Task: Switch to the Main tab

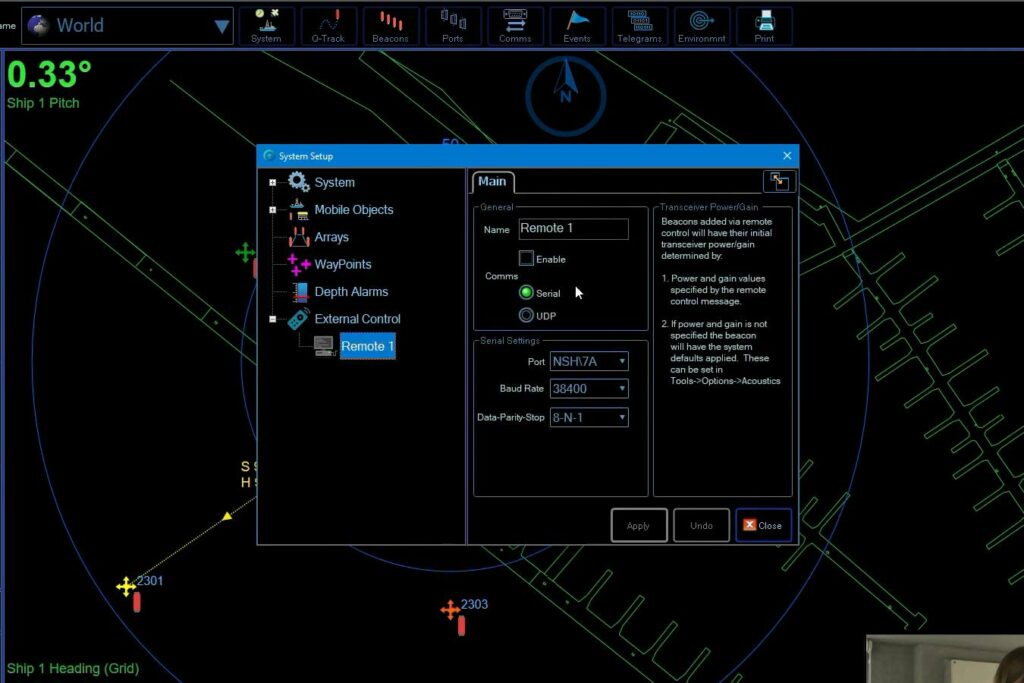Action: 492,182
